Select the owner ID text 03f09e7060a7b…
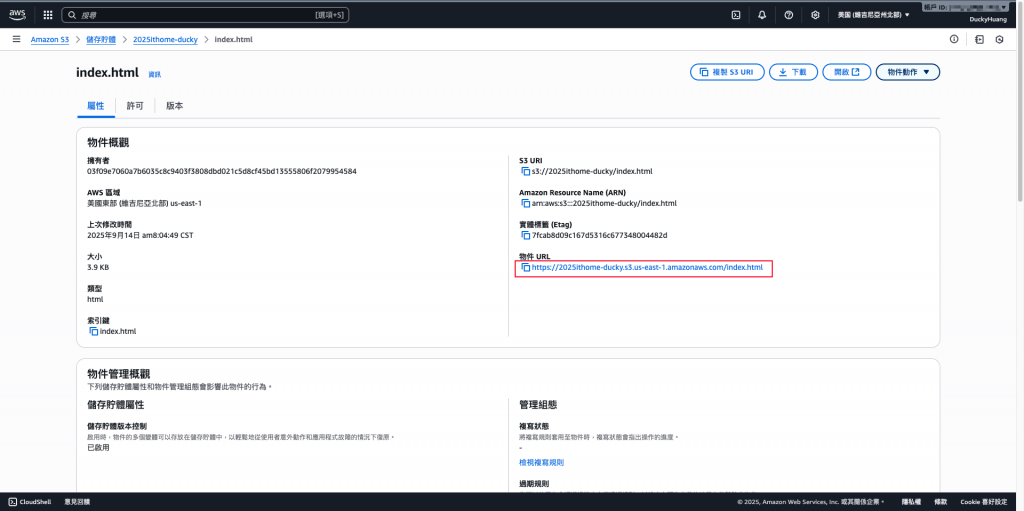This screenshot has width=1024, height=511. pyautogui.click(x=221, y=171)
